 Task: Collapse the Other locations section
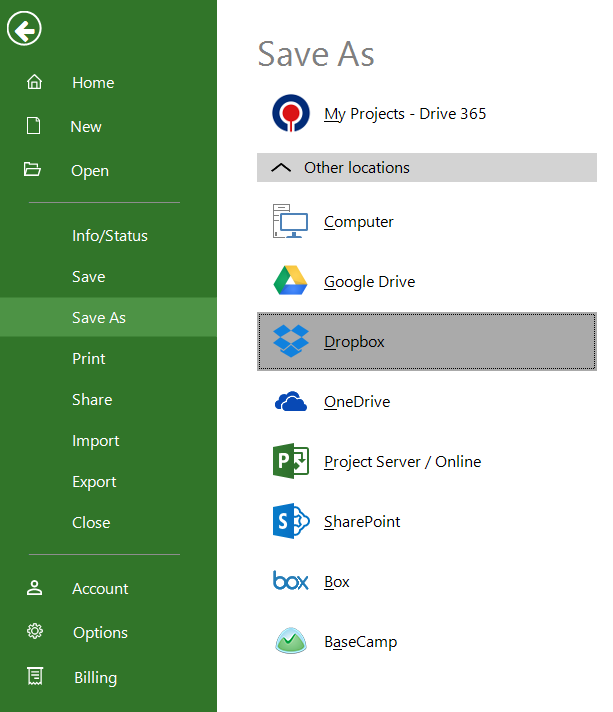[x=279, y=168]
